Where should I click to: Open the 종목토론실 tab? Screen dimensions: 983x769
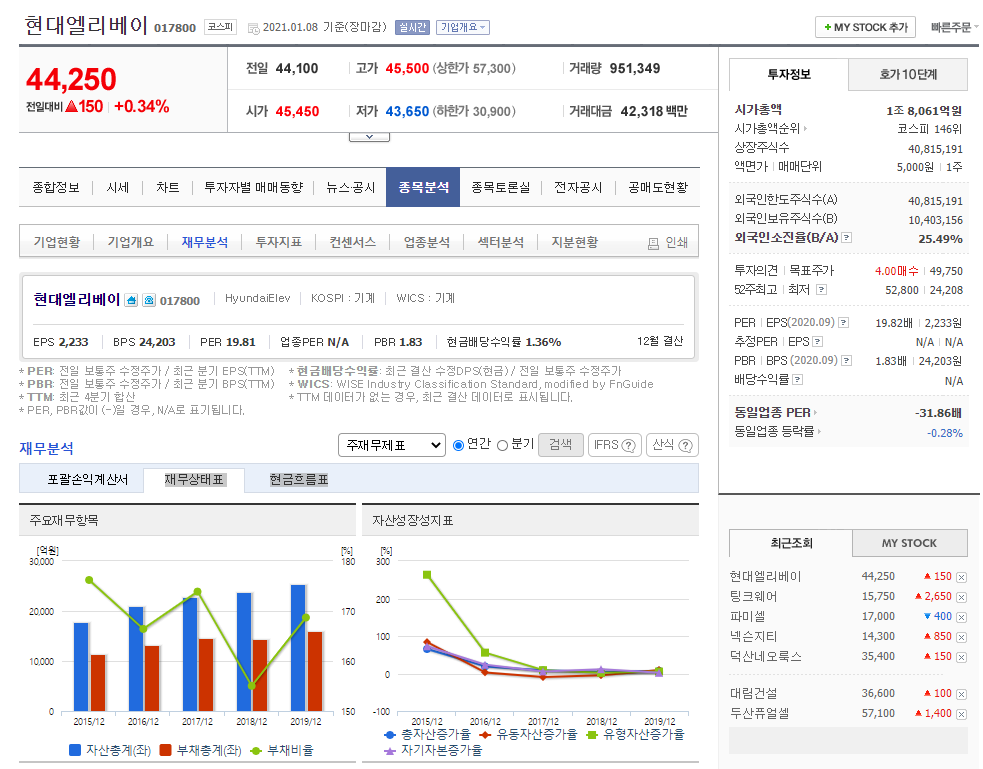(500, 187)
